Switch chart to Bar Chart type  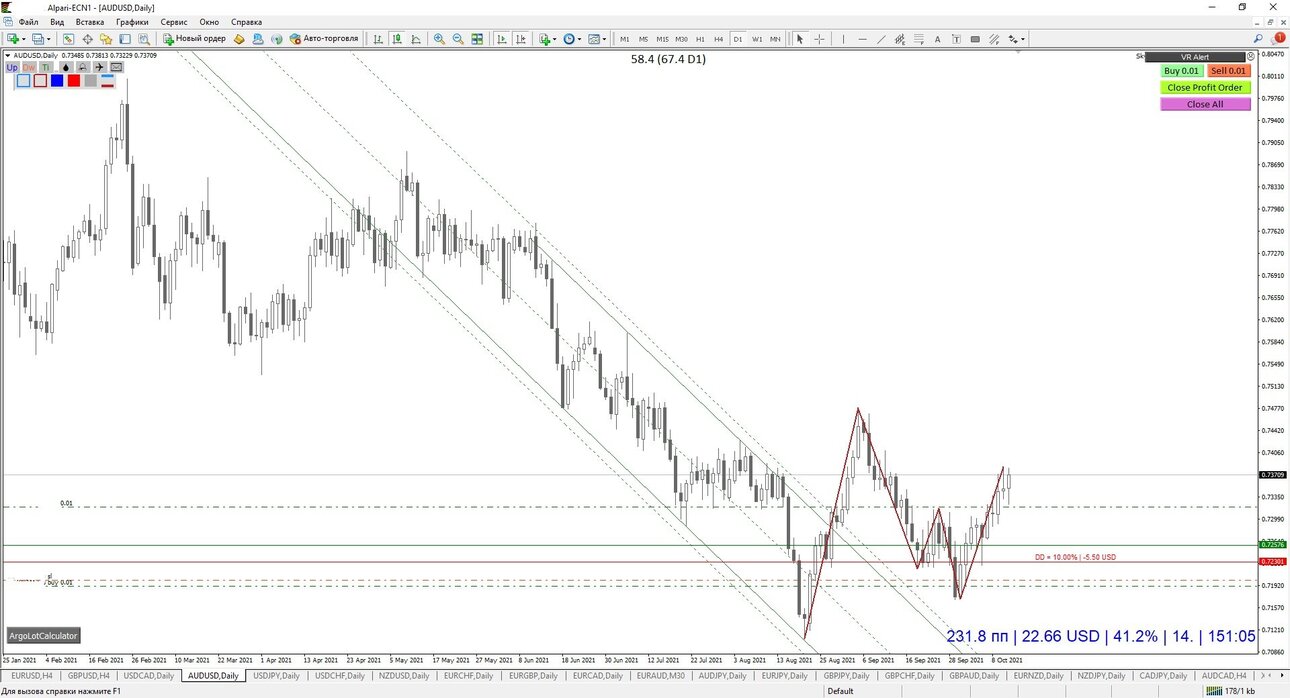pyautogui.click(x=378, y=39)
